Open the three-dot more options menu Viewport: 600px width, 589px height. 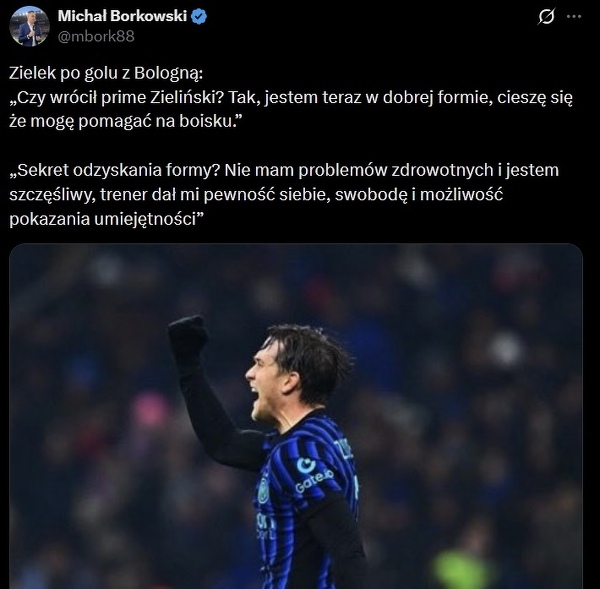[574, 16]
